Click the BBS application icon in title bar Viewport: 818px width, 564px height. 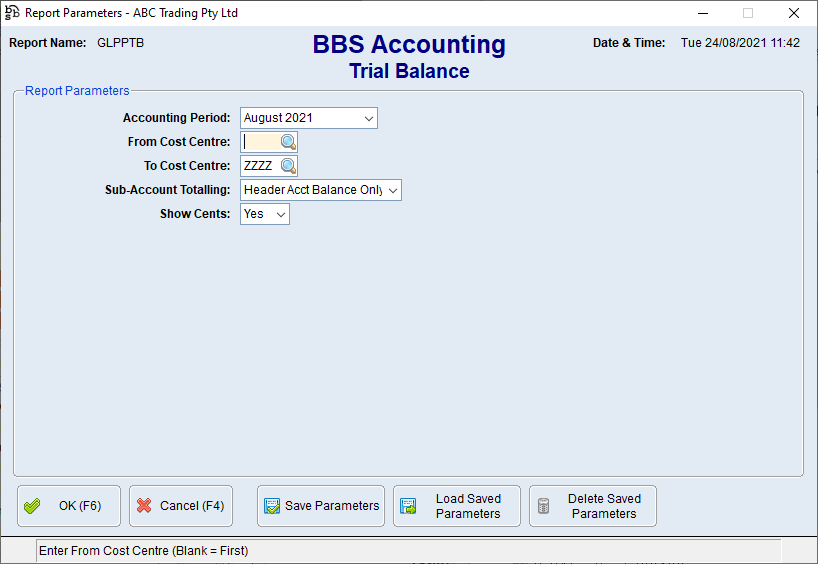click(12, 13)
